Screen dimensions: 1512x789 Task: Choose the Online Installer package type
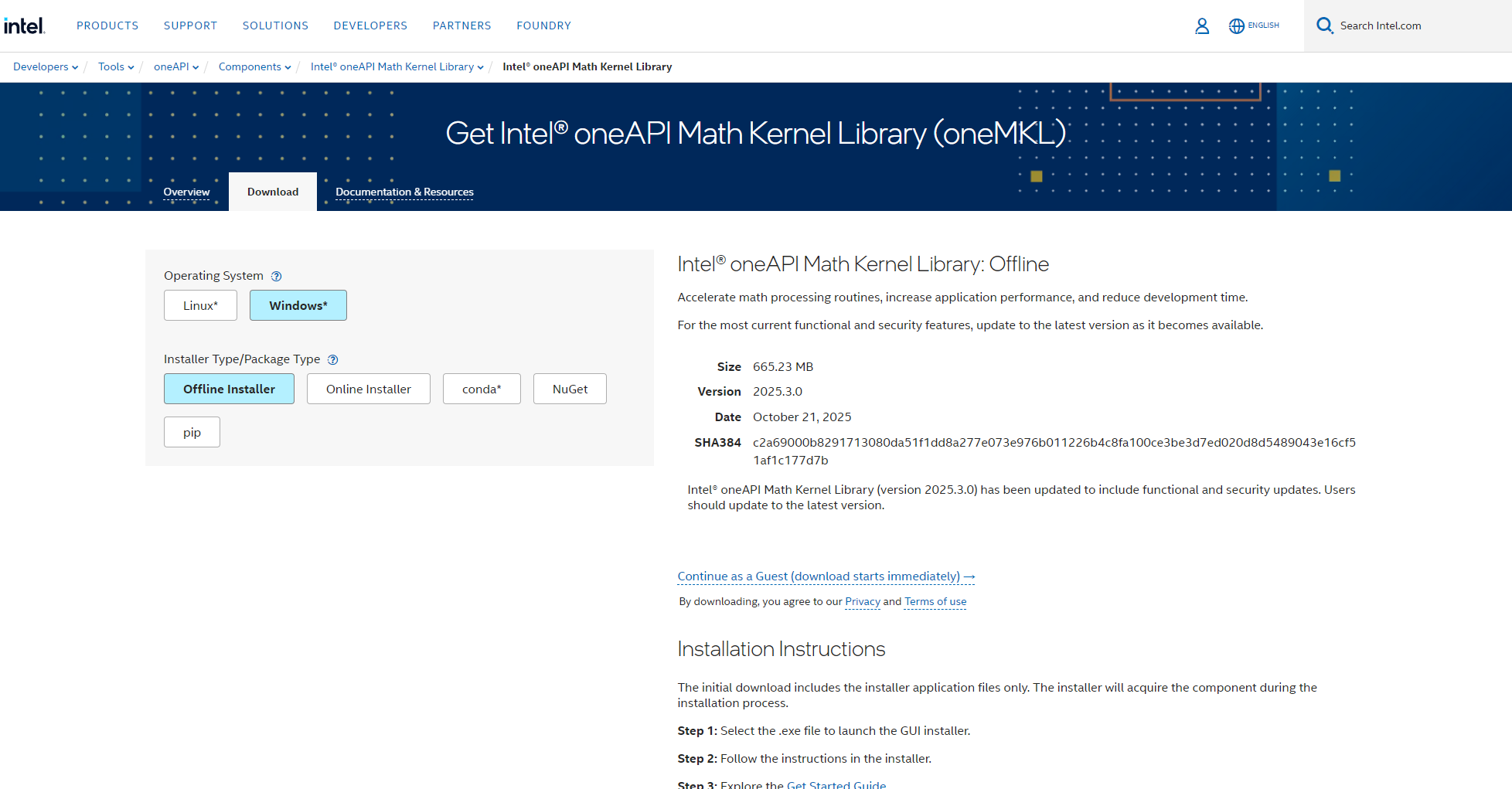(368, 389)
